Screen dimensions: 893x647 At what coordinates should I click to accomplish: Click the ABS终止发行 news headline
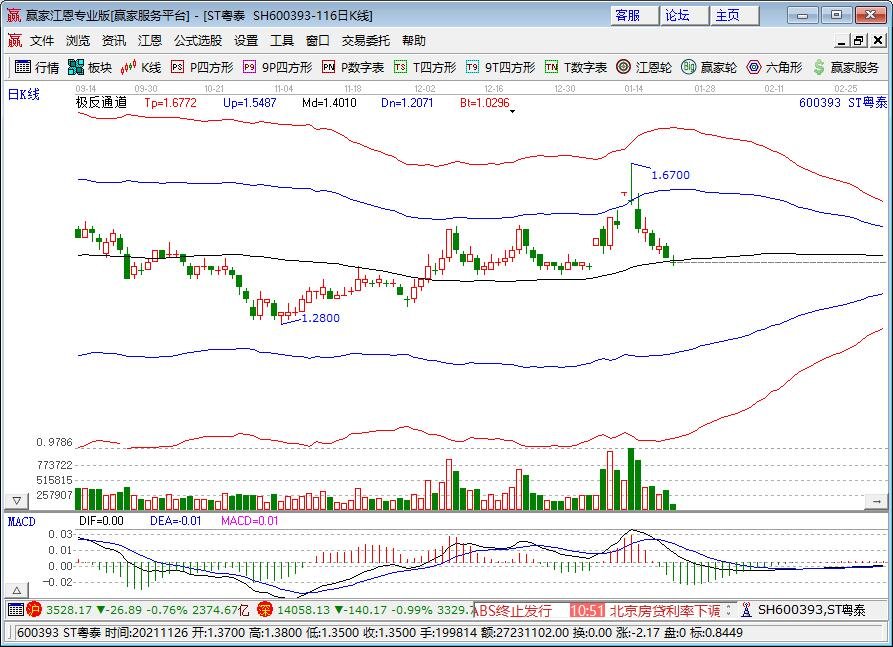[x=513, y=611]
